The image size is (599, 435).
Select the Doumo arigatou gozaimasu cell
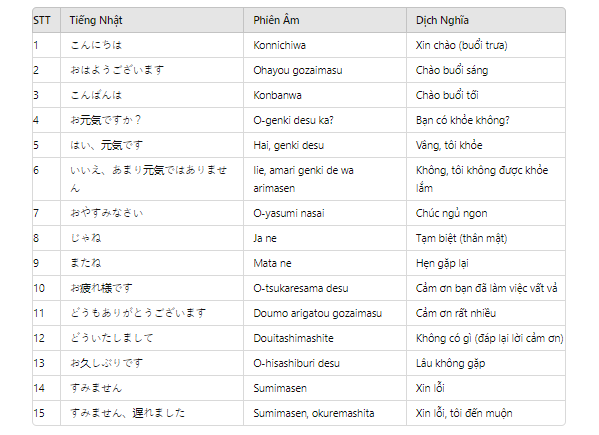325,313
